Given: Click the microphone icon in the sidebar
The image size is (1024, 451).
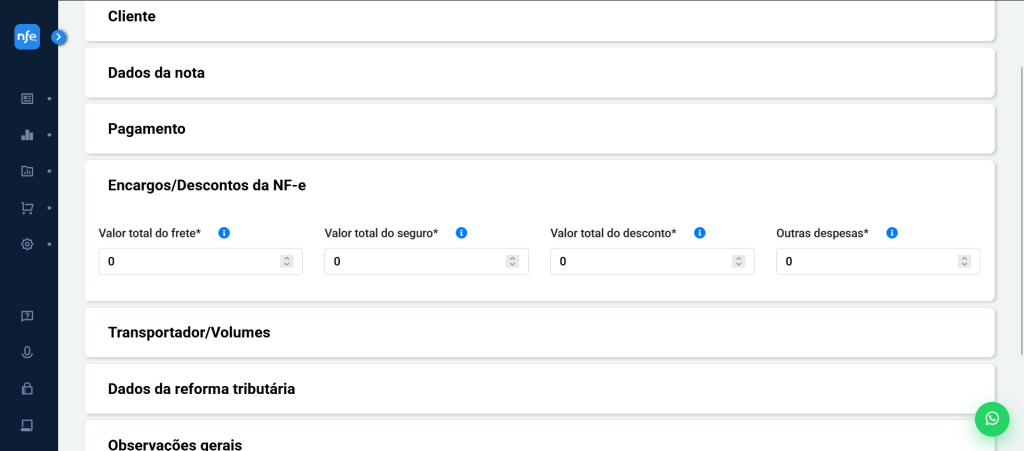Looking at the screenshot, I should click(27, 352).
